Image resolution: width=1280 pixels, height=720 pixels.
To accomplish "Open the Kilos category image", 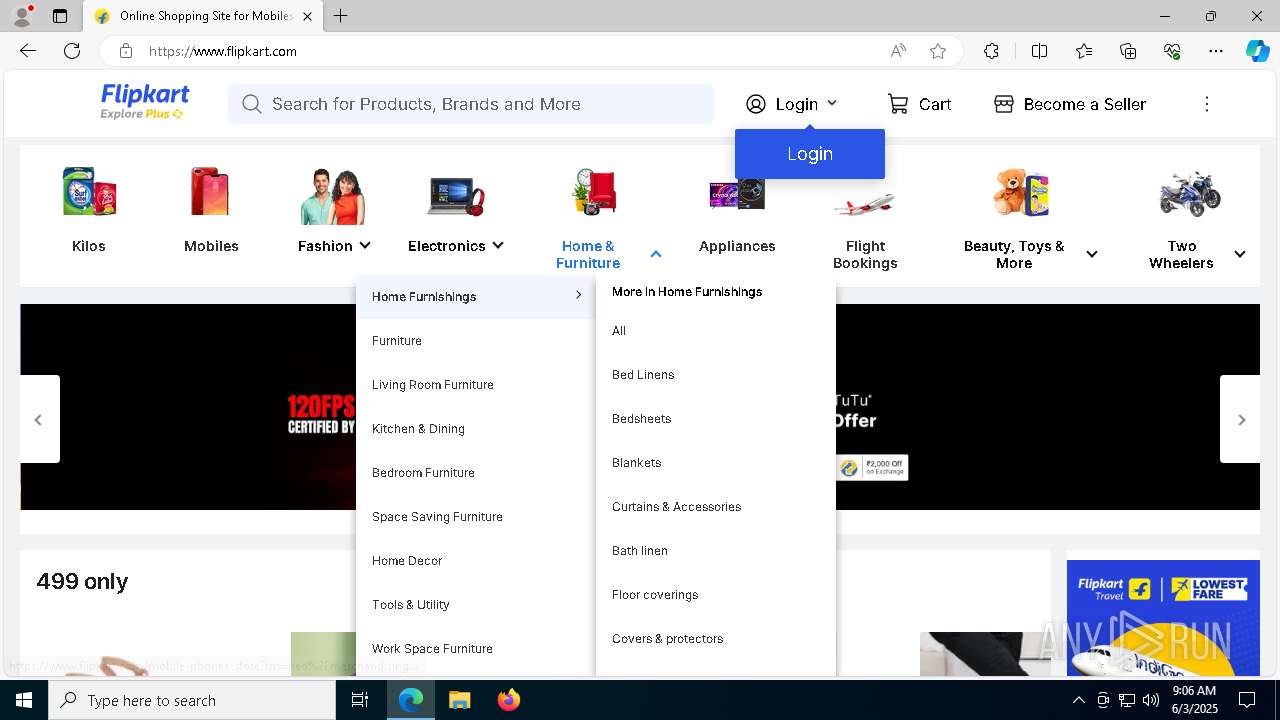I will pyautogui.click(x=89, y=192).
